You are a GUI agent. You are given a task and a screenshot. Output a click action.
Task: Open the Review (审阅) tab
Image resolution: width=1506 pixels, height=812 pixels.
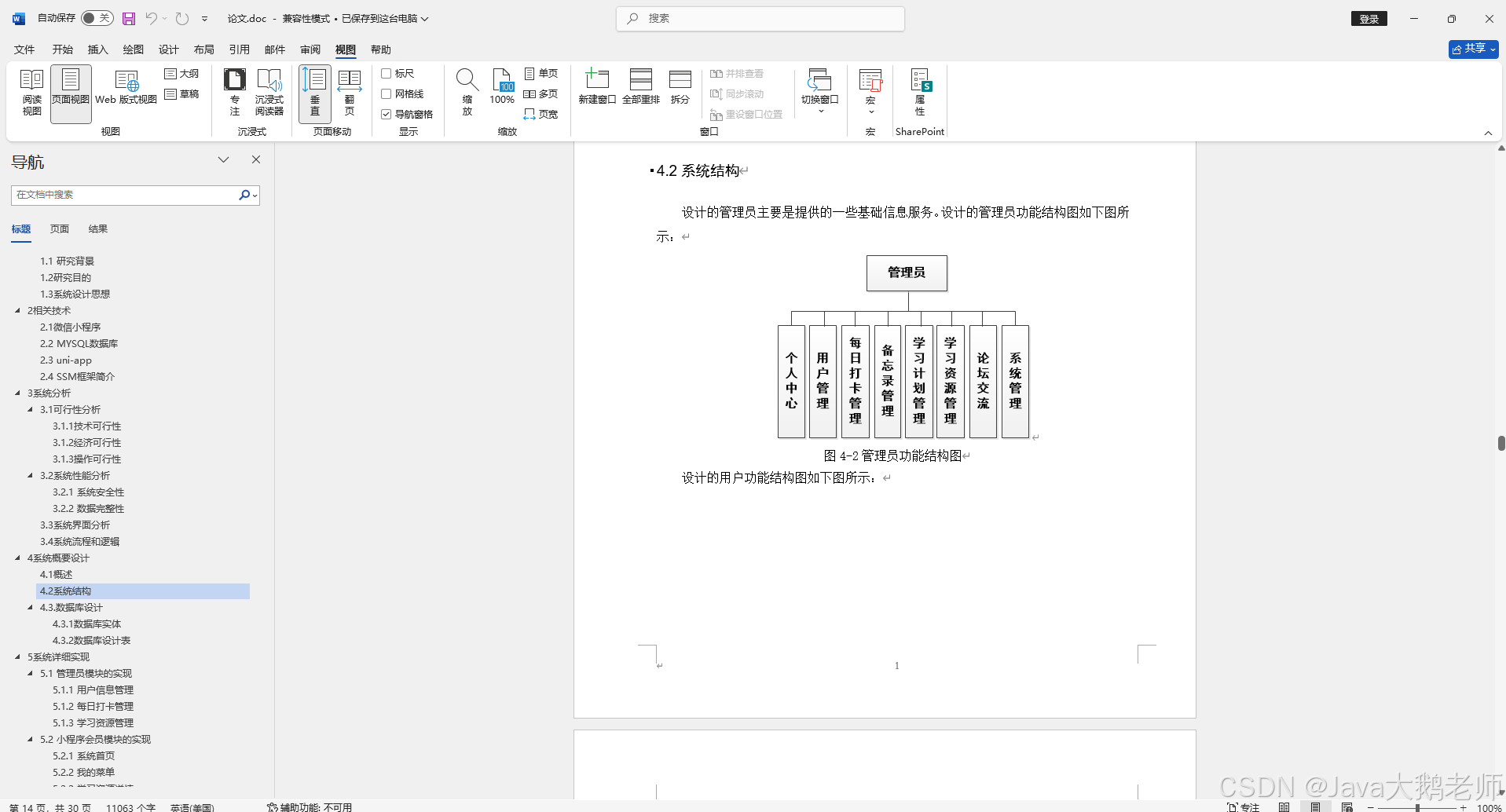(x=310, y=49)
